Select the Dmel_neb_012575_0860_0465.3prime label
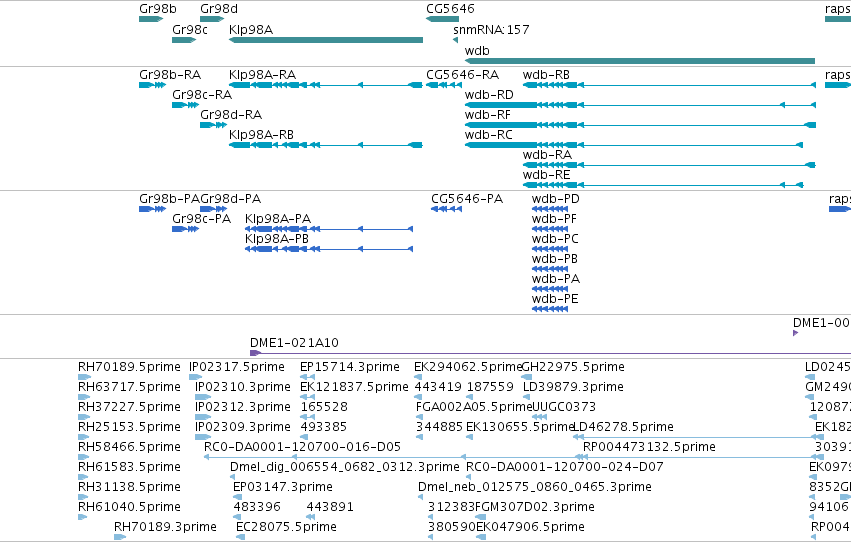The image size is (851, 542). click(x=535, y=487)
